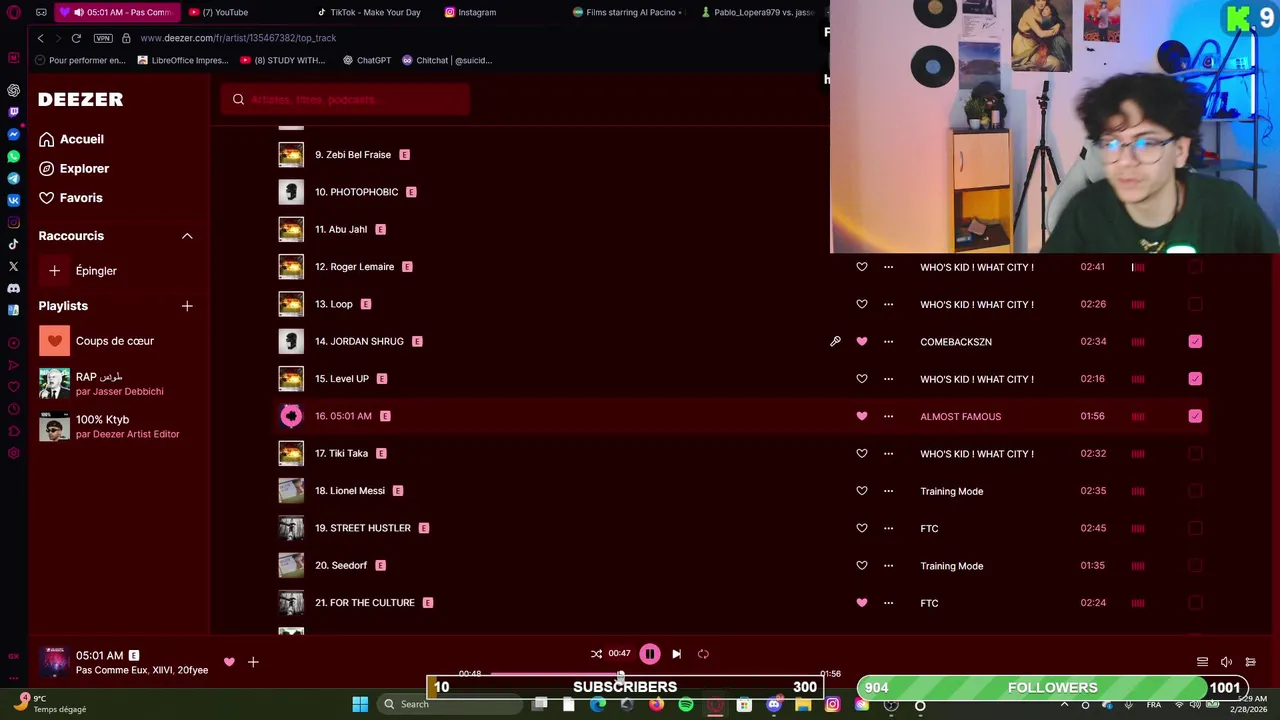Like the track Roger Lemaire
The width and height of the screenshot is (1280, 720).
[x=862, y=267]
